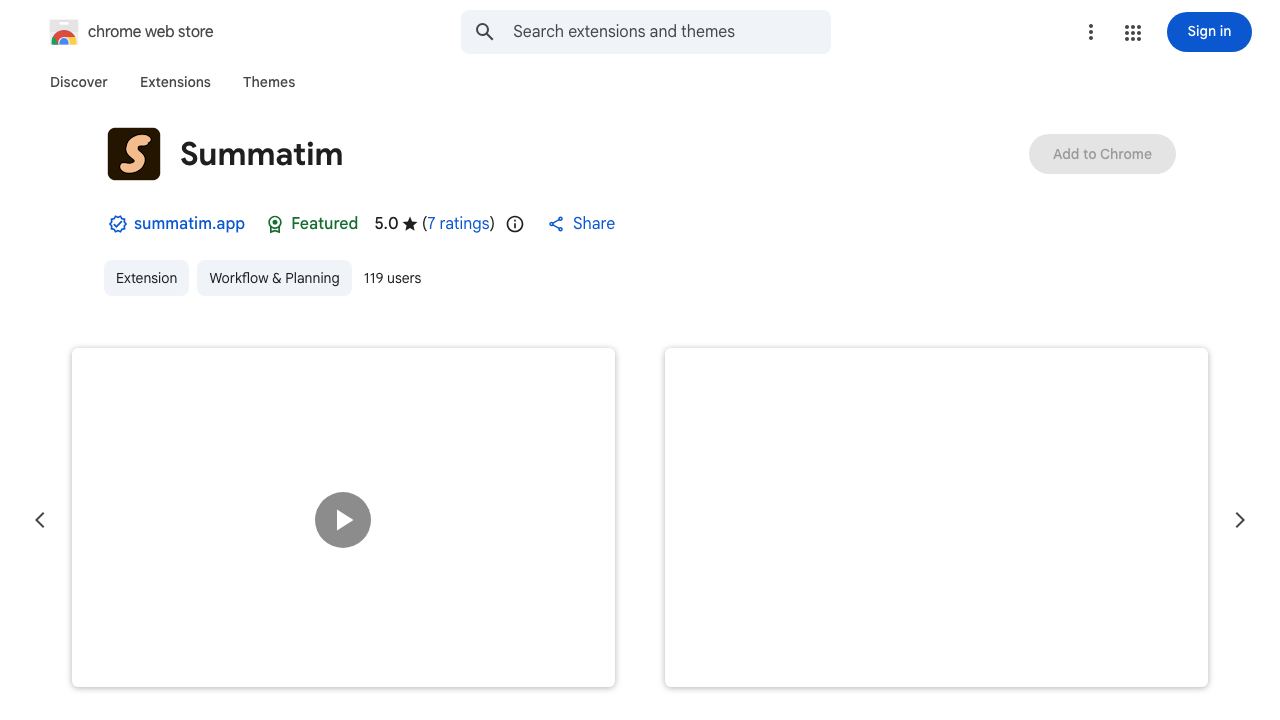Screen dimensions: 1280x720
Task: Click the Workflow & Planning category chip
Action: click(274, 278)
